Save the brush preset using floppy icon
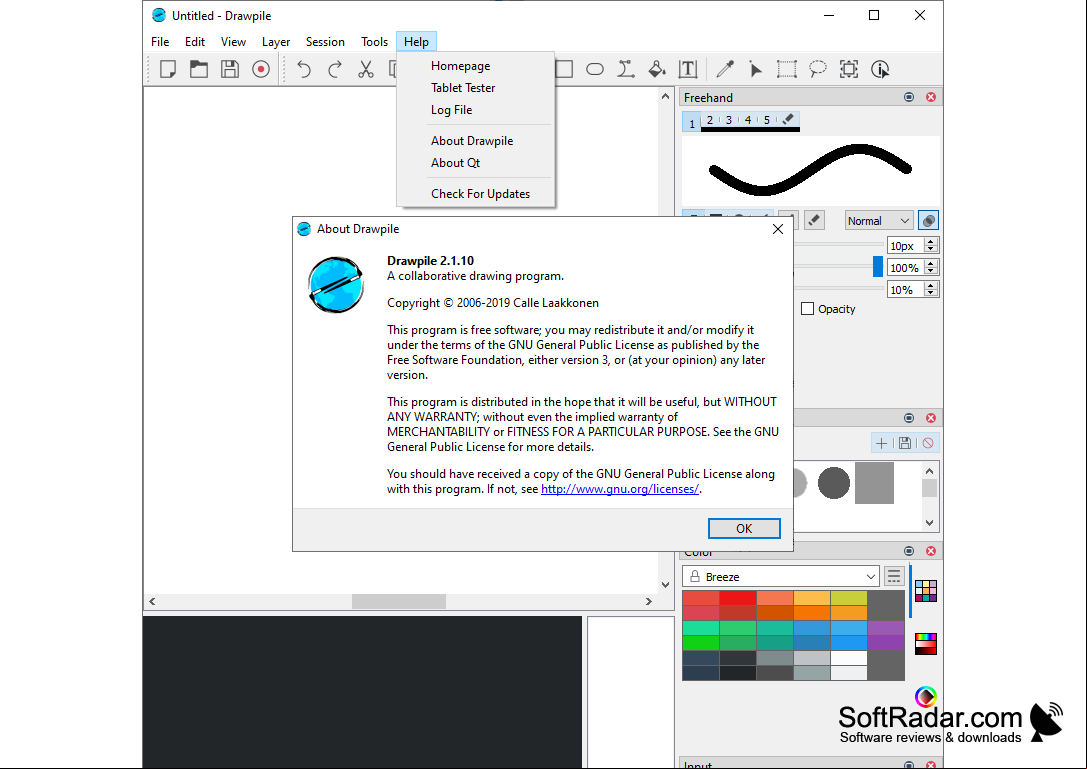This screenshot has width=1087, height=769. tap(905, 443)
